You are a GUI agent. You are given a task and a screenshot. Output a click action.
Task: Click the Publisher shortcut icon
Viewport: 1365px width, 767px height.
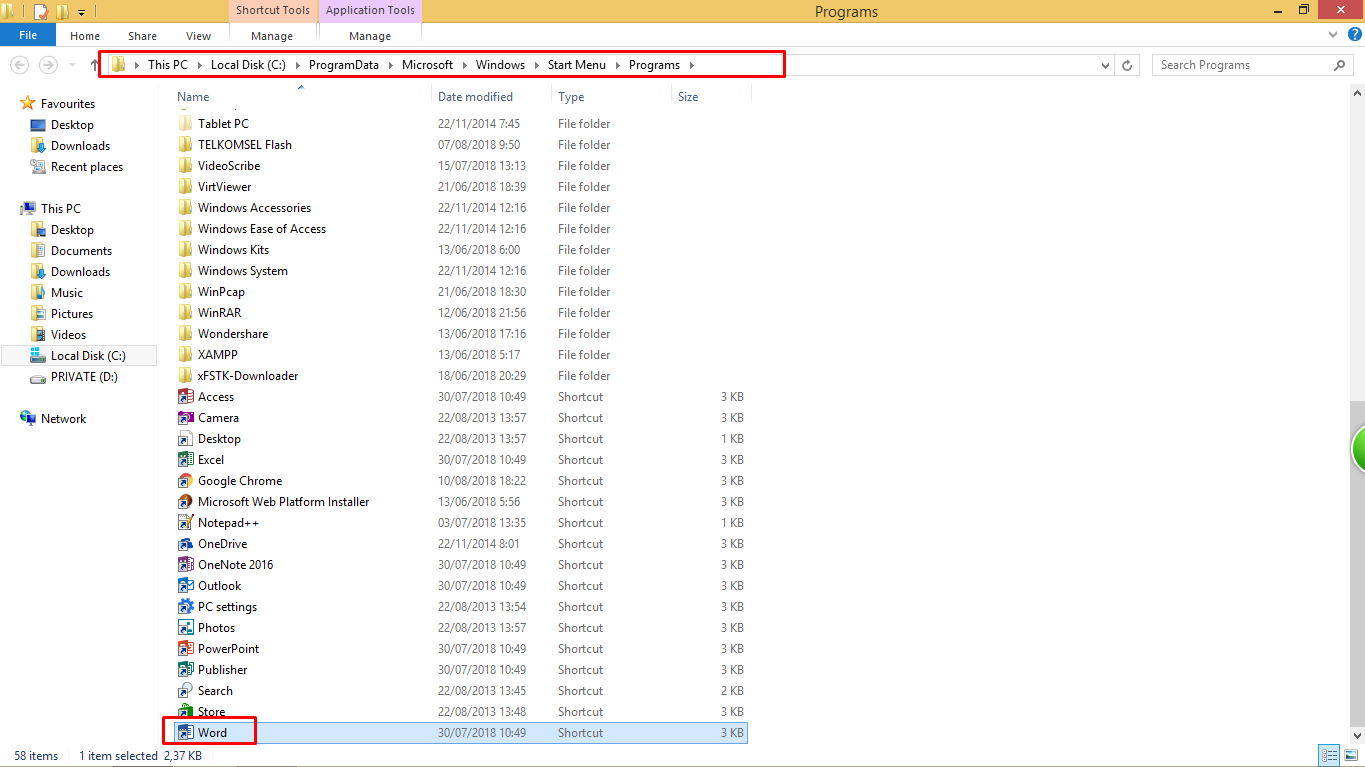[185, 670]
